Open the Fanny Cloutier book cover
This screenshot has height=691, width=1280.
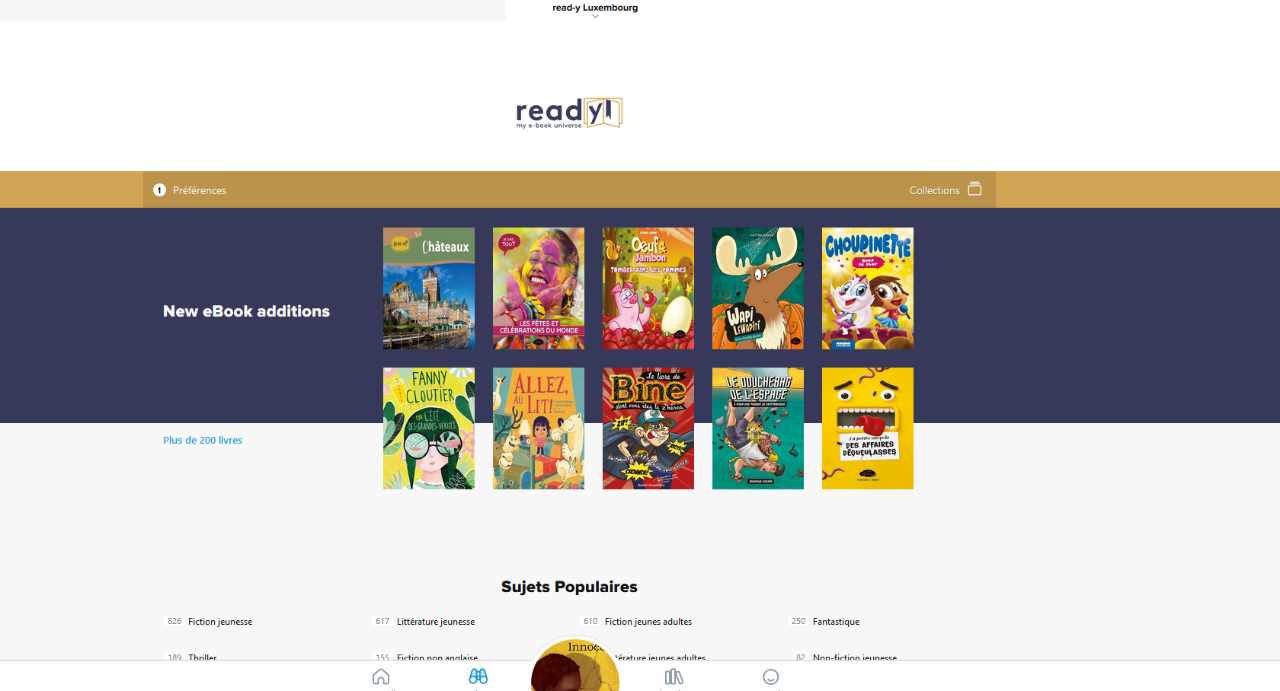click(429, 428)
